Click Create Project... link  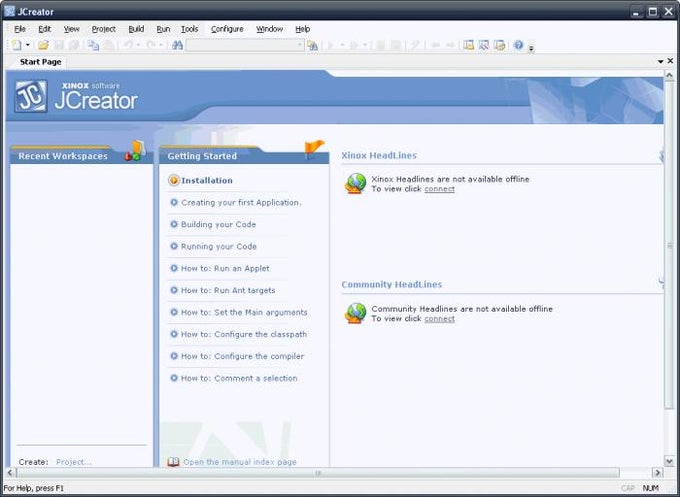click(x=74, y=462)
